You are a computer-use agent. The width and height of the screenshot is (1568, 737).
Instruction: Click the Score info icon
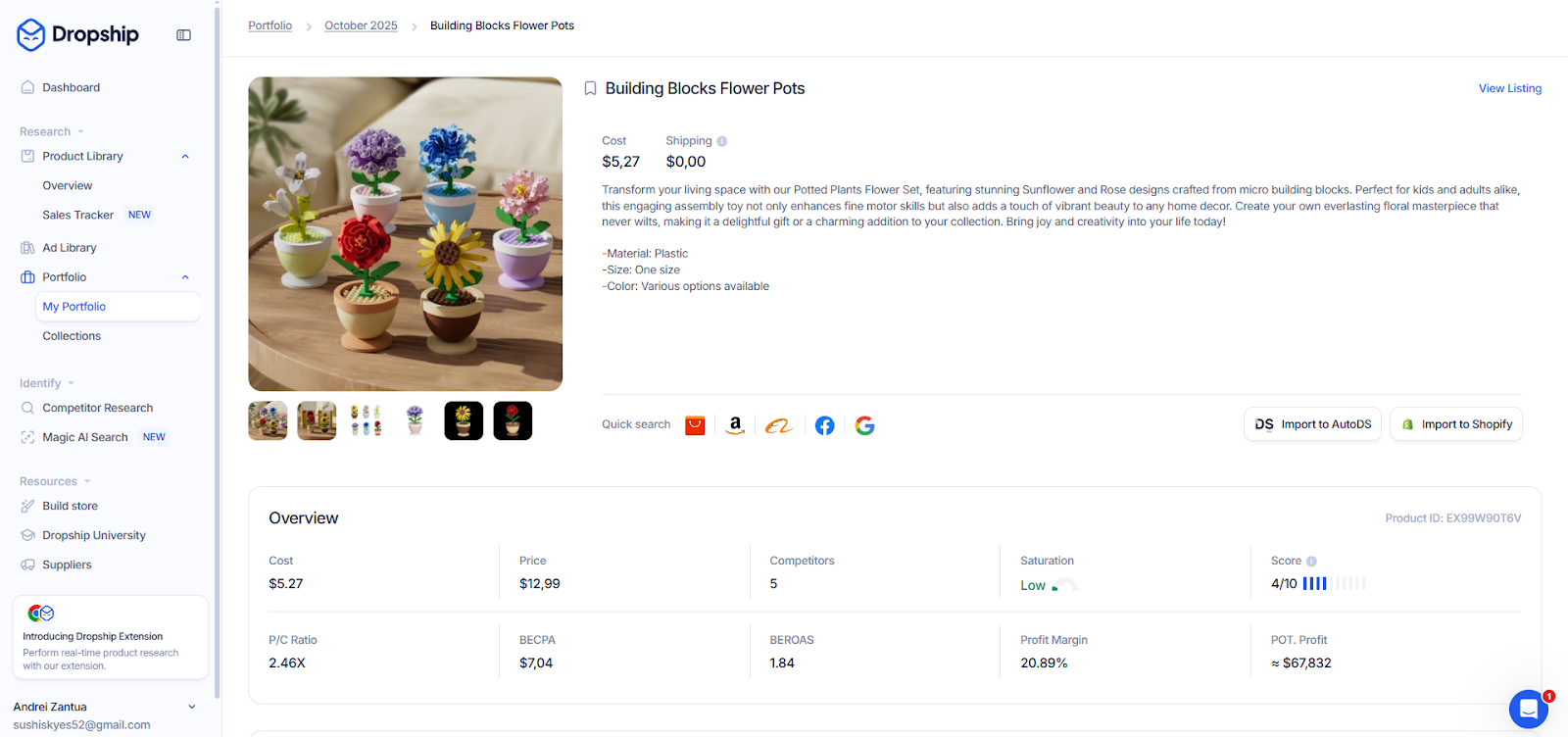point(1311,562)
